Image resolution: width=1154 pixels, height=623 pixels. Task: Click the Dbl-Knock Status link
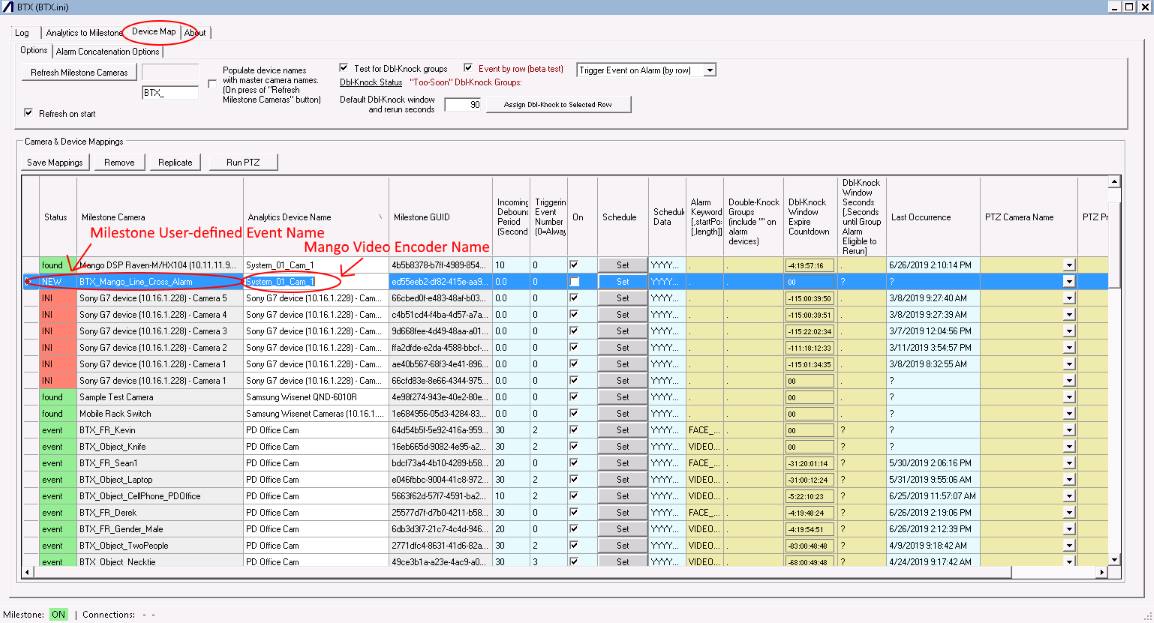[371, 82]
